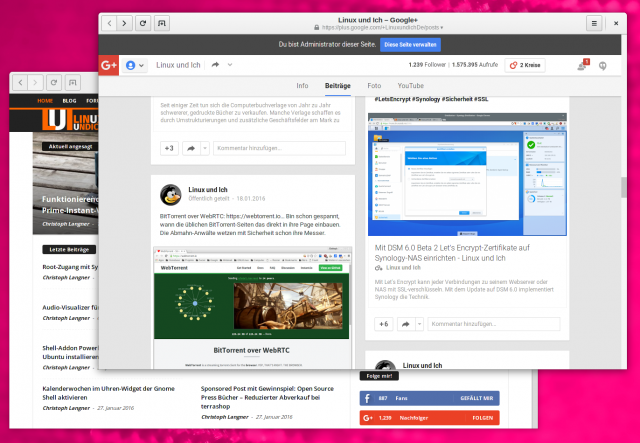Click comment field under Synology post

tap(494, 324)
